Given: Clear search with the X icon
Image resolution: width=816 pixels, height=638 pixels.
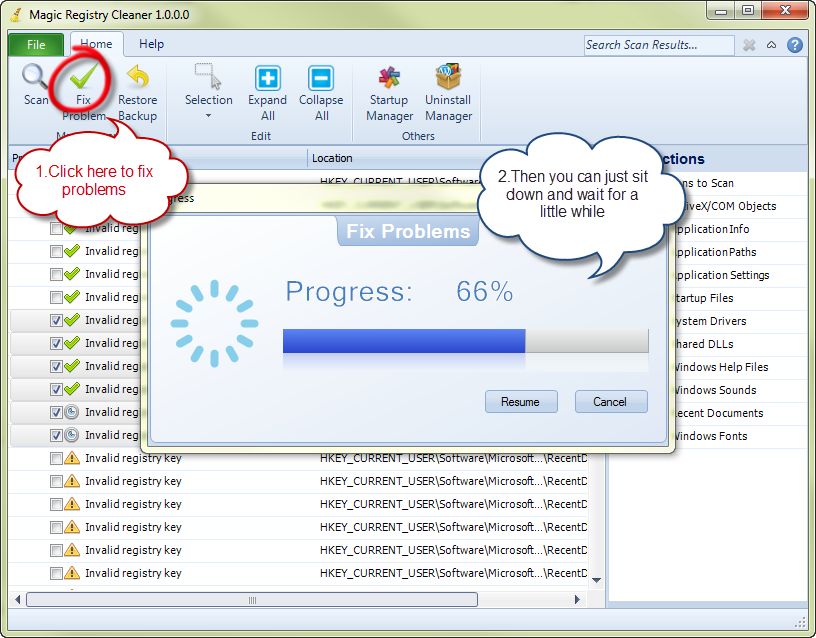Looking at the screenshot, I should tap(749, 45).
